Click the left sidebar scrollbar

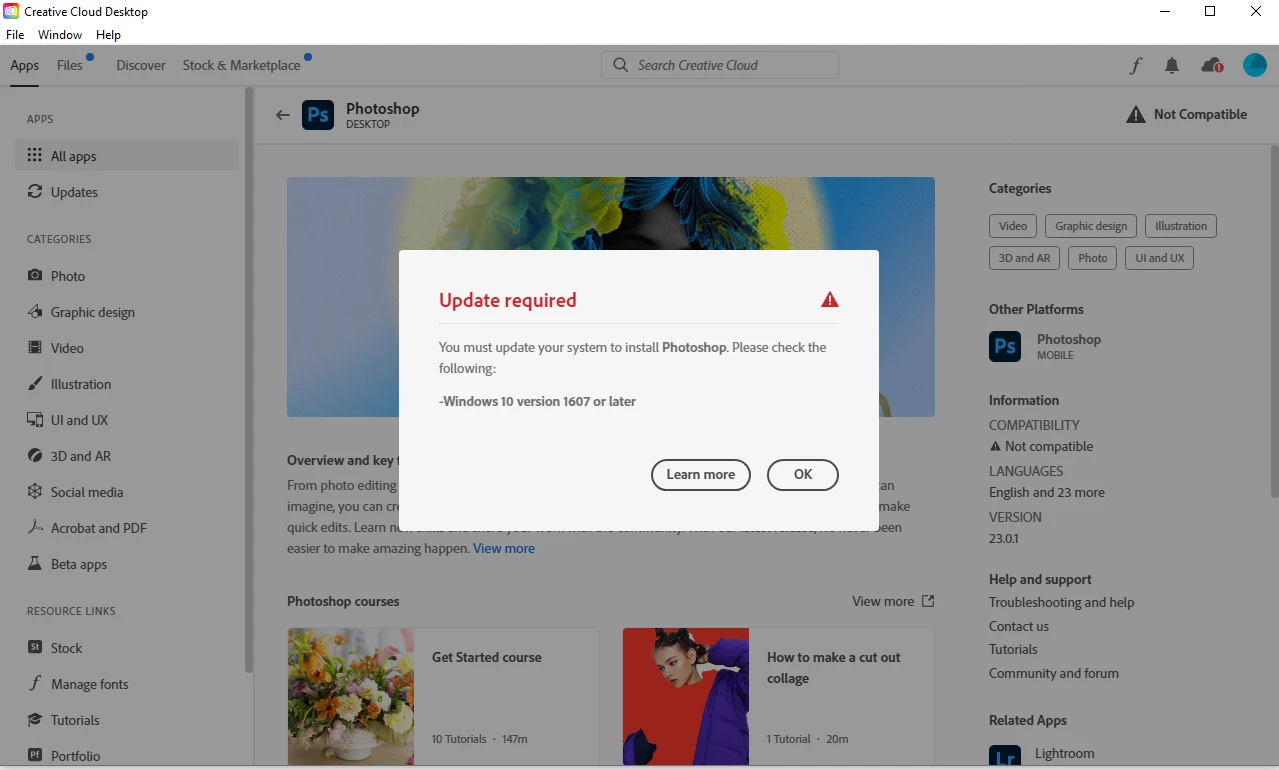pyautogui.click(x=249, y=380)
